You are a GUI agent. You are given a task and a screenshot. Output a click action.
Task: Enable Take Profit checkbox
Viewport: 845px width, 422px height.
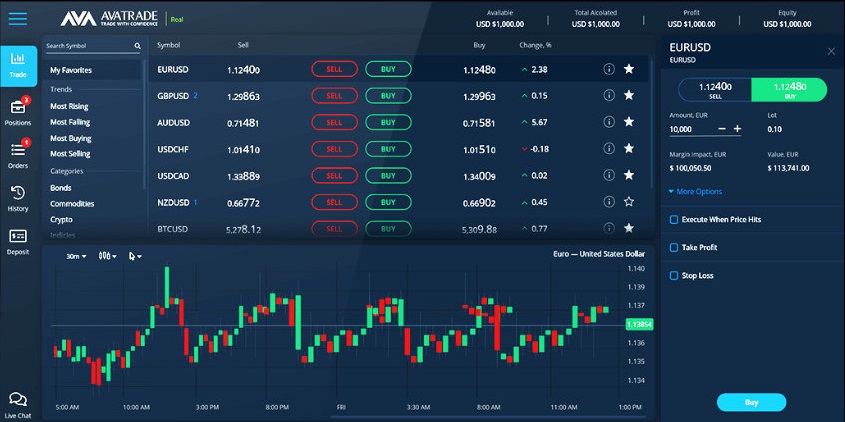[674, 247]
